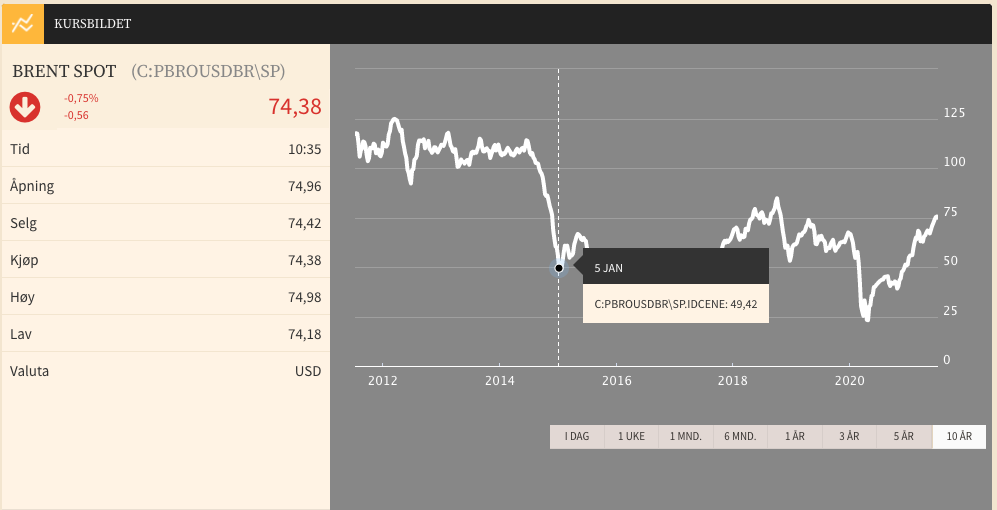
Task: Click the 2016 label on time axis
Action: tap(617, 381)
